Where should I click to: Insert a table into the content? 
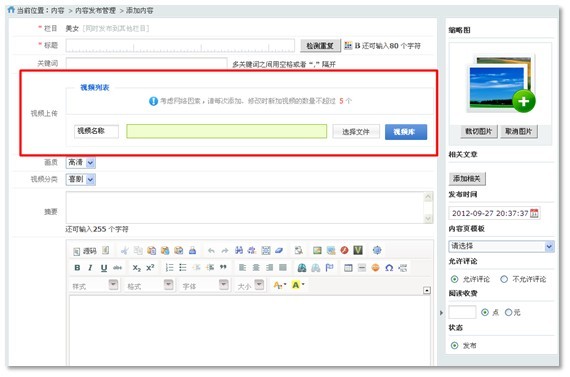tap(348, 268)
